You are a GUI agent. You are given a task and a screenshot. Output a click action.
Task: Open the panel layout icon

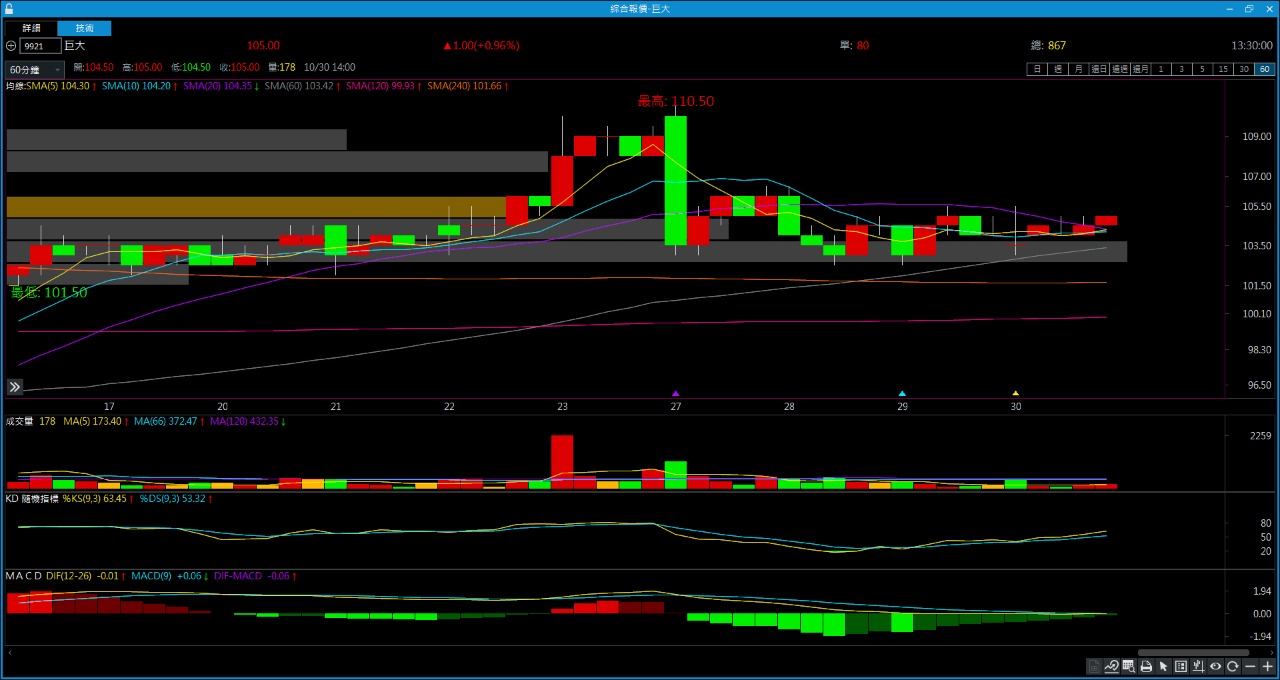(1181, 666)
